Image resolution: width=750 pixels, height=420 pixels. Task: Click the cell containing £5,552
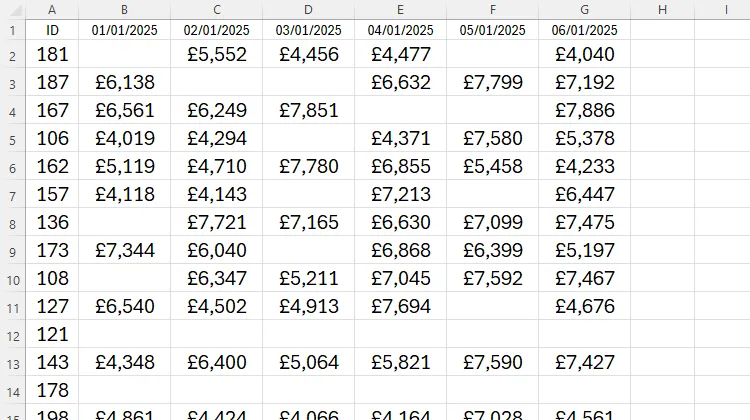coord(217,54)
